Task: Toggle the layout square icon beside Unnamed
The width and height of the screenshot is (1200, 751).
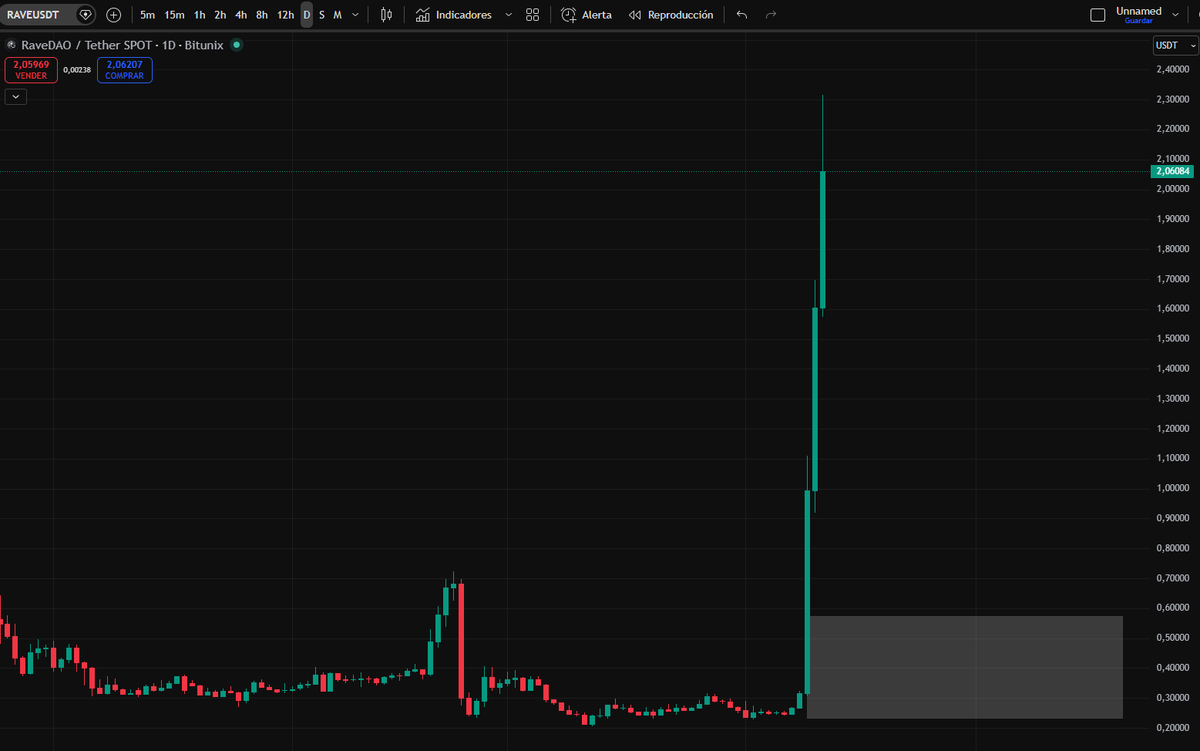Action: pos(1098,15)
